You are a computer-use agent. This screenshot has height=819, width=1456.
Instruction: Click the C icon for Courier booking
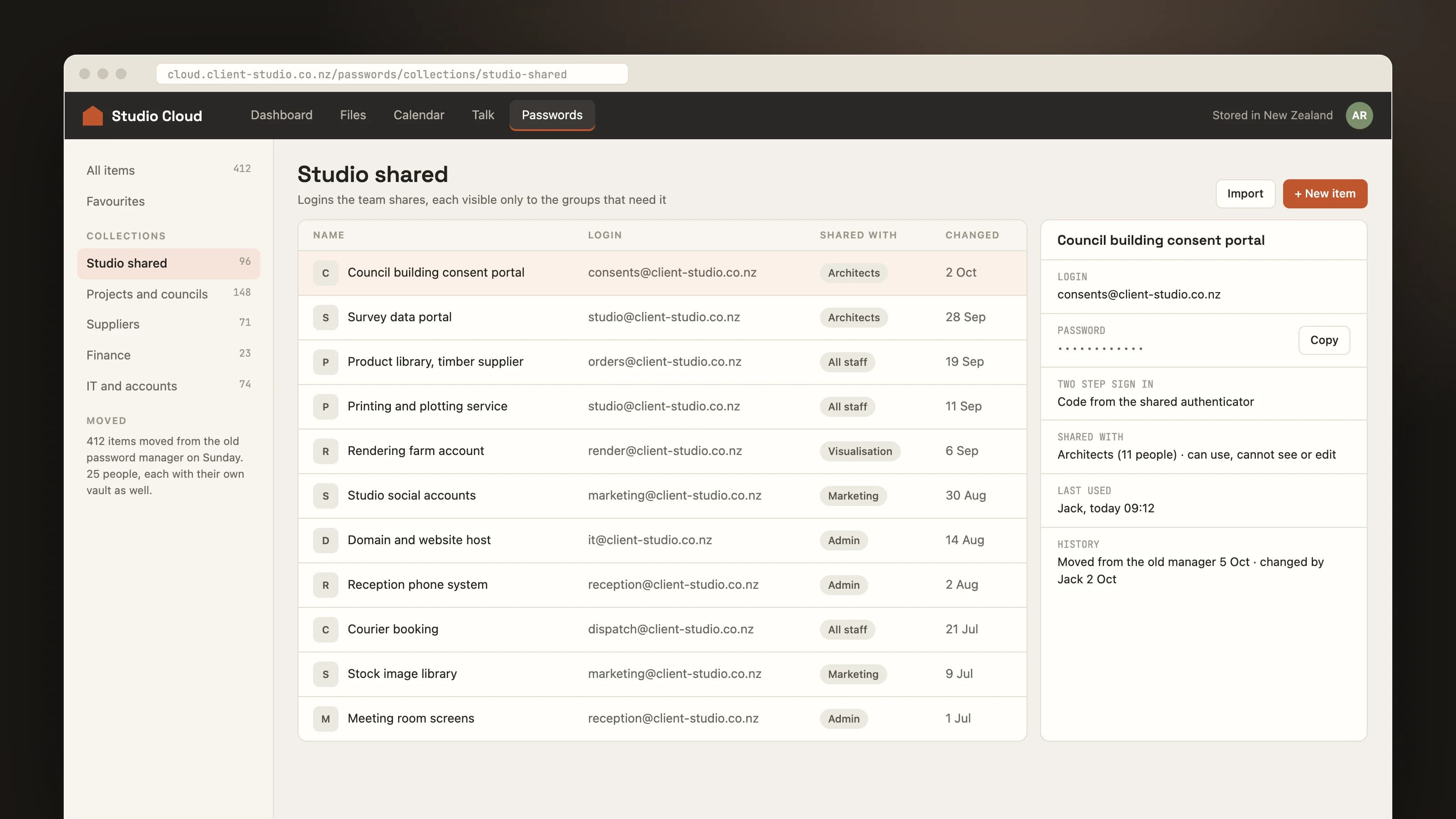[326, 630]
